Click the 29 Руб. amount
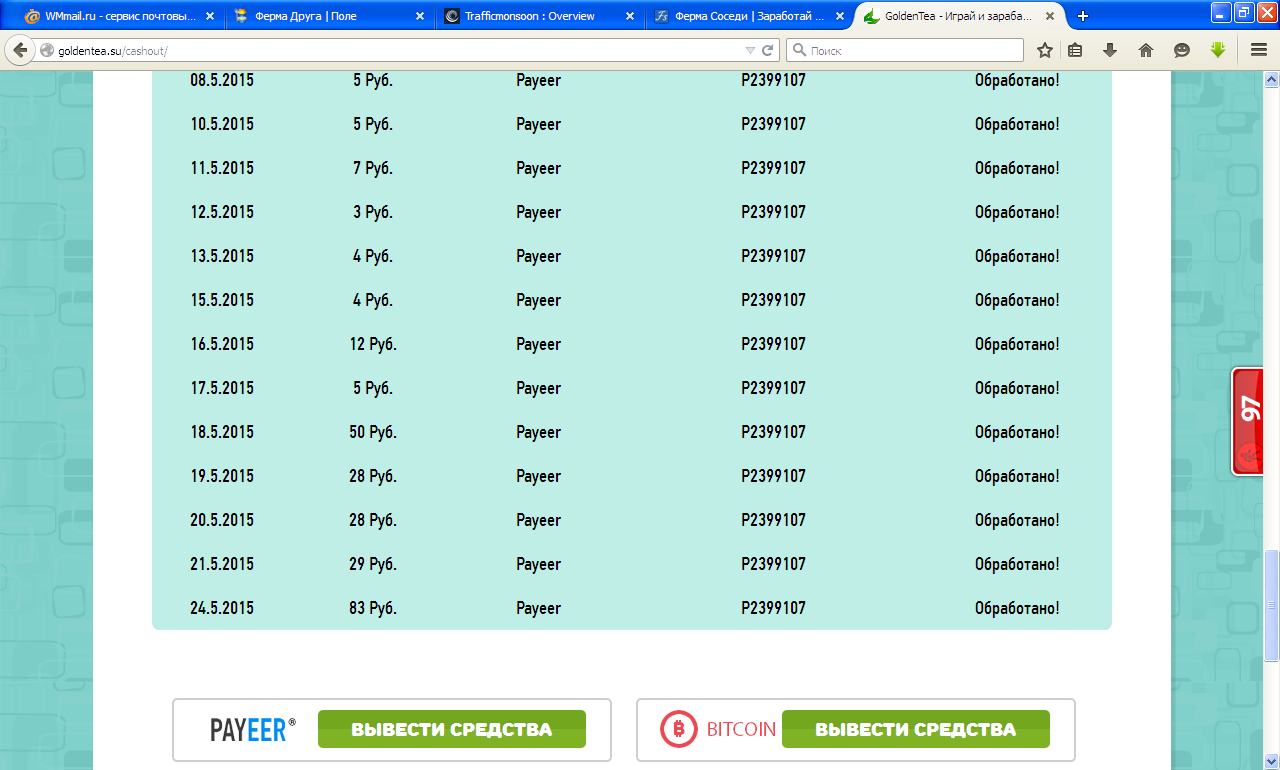This screenshot has width=1280, height=770. pos(373,564)
